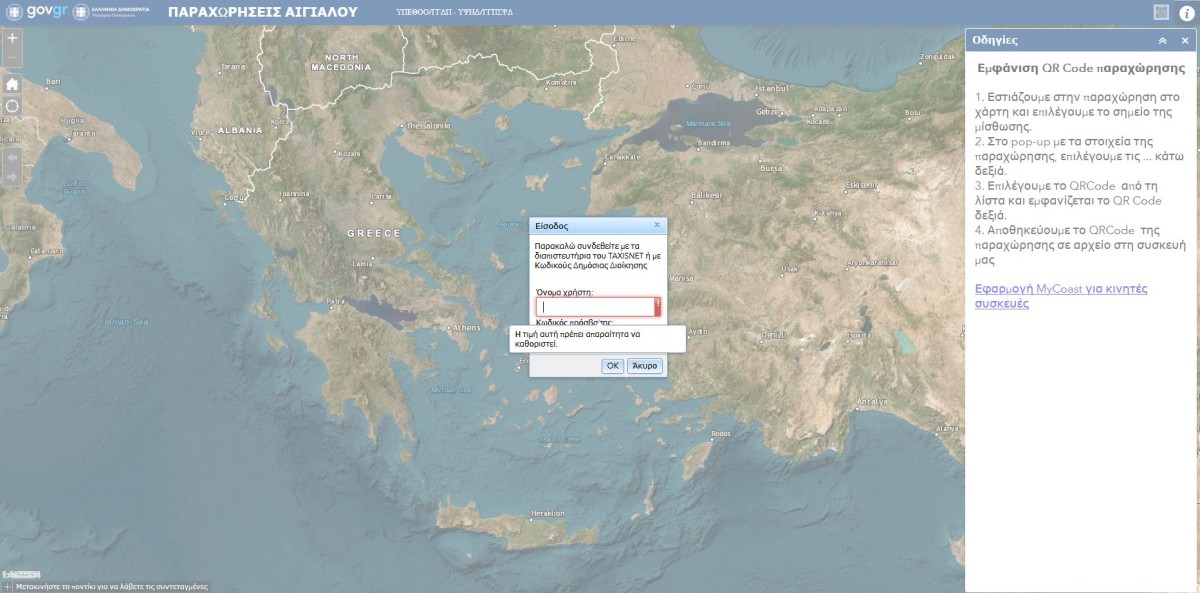
Task: Go to next map extent arrow
Action: pos(12,177)
